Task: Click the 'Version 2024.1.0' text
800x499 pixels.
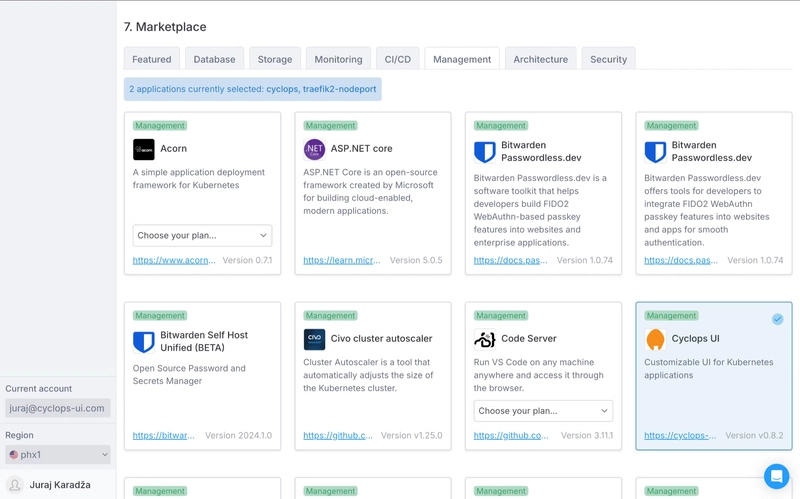Action: 238,436
